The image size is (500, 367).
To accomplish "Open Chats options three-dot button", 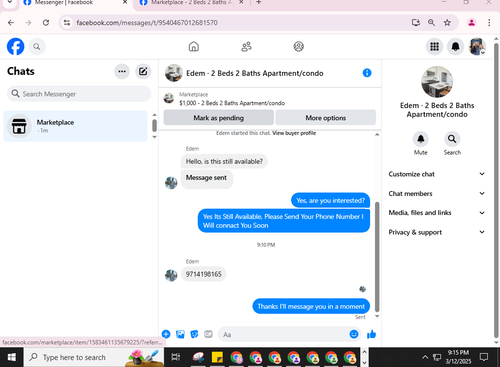I will (x=122, y=71).
